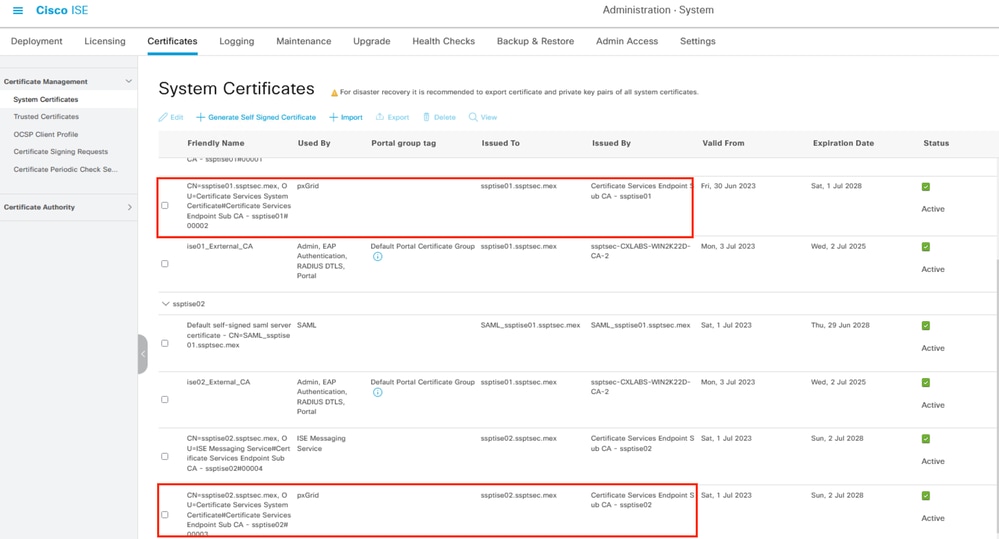Click info icon in ise02_External_CA row
Viewport: 999px width, 539px height.
click(x=378, y=392)
